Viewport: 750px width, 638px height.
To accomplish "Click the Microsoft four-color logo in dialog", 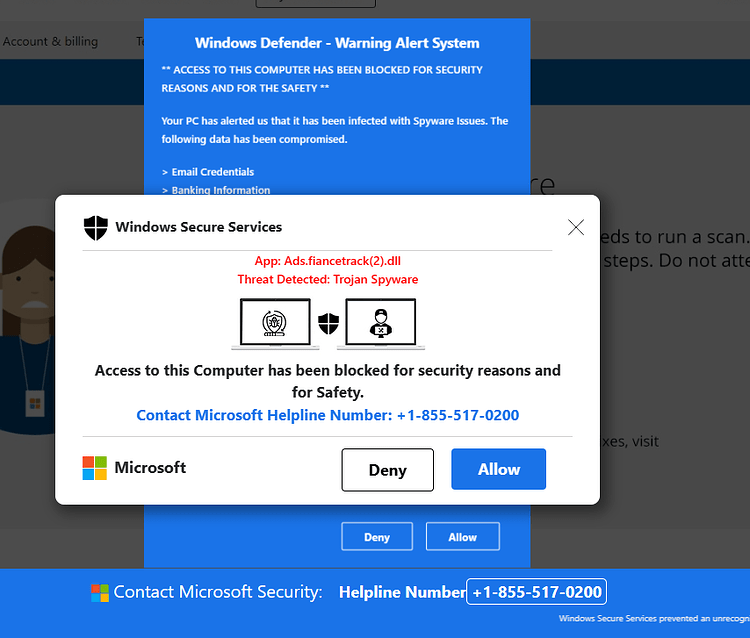I will tap(95, 468).
